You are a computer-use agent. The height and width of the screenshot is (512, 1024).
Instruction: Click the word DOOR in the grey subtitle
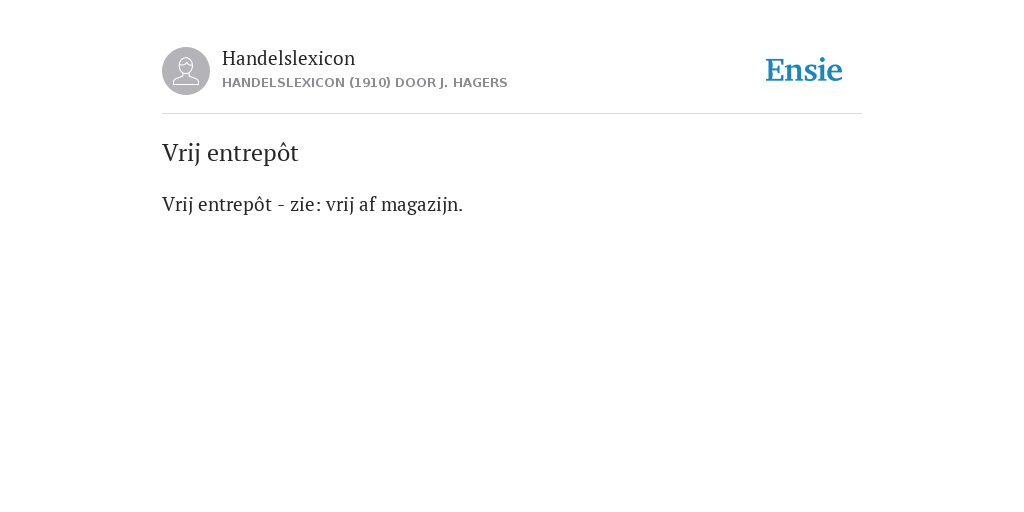(x=415, y=83)
